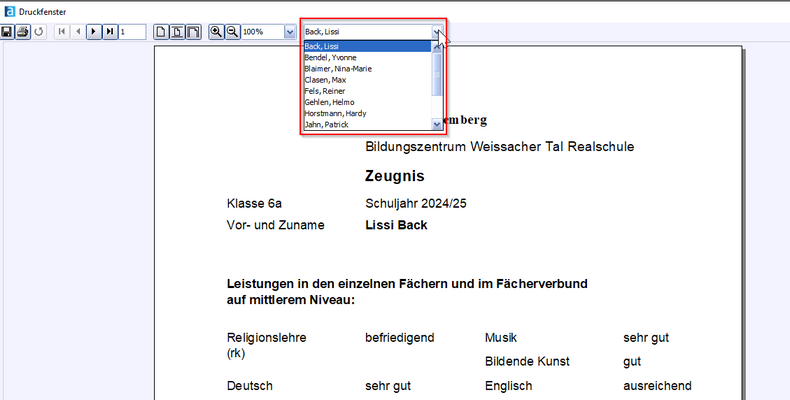Go to the next page
790x400 pixels.
click(x=94, y=32)
